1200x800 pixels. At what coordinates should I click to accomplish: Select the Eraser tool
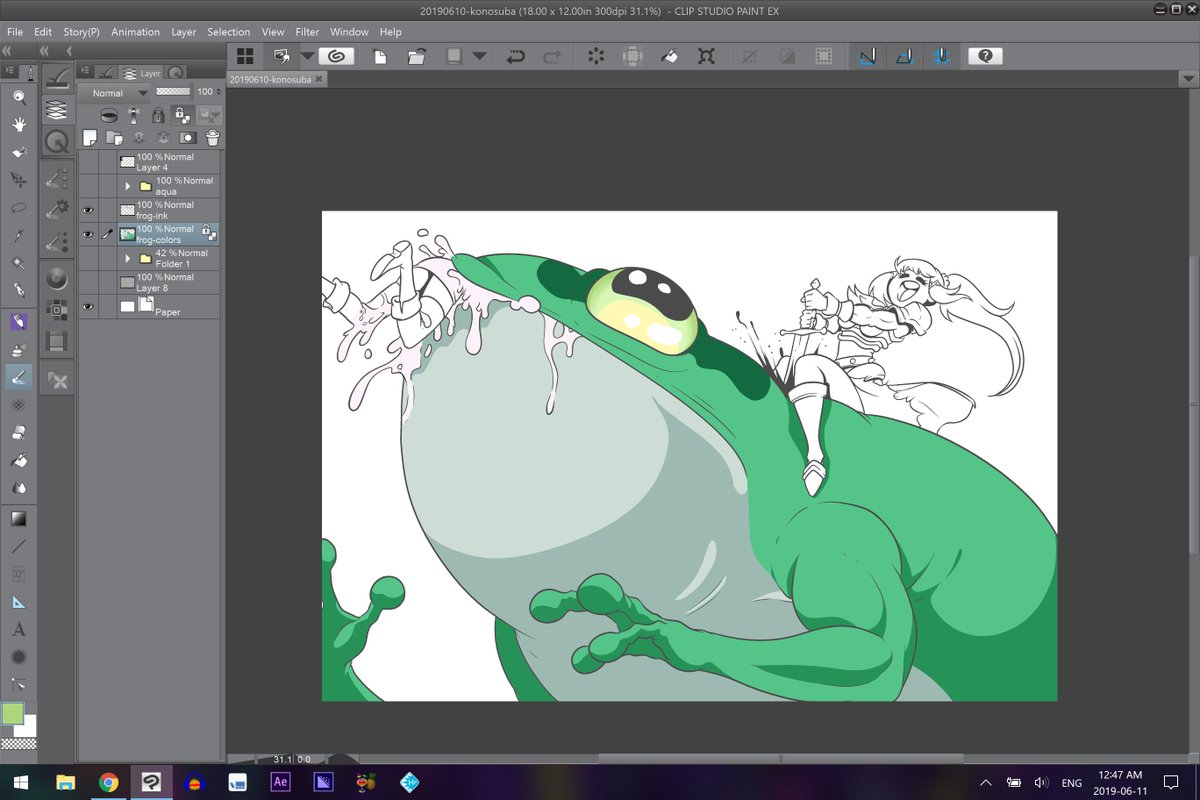pyautogui.click(x=18, y=432)
